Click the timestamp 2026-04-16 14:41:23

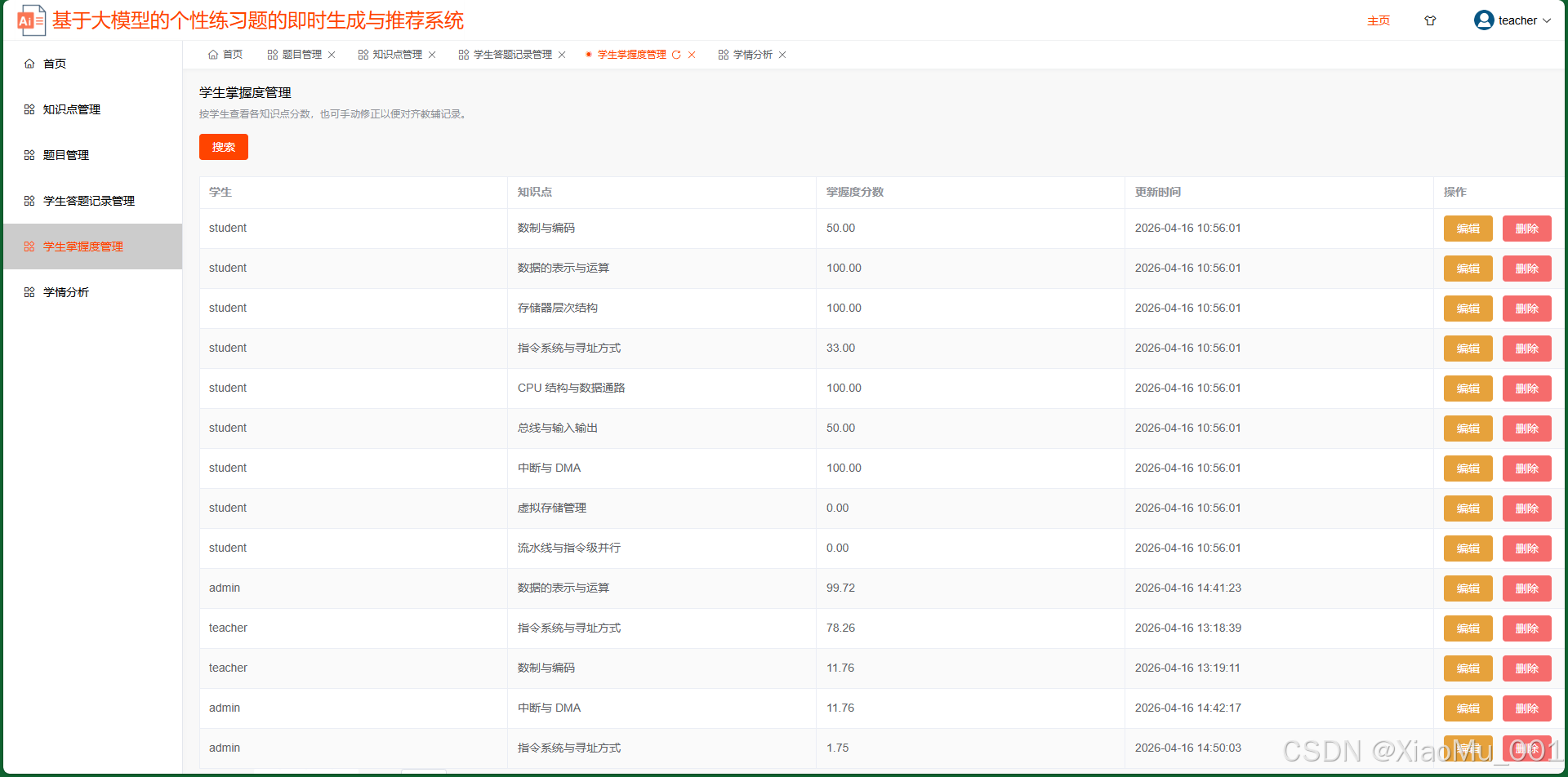[x=1188, y=588]
